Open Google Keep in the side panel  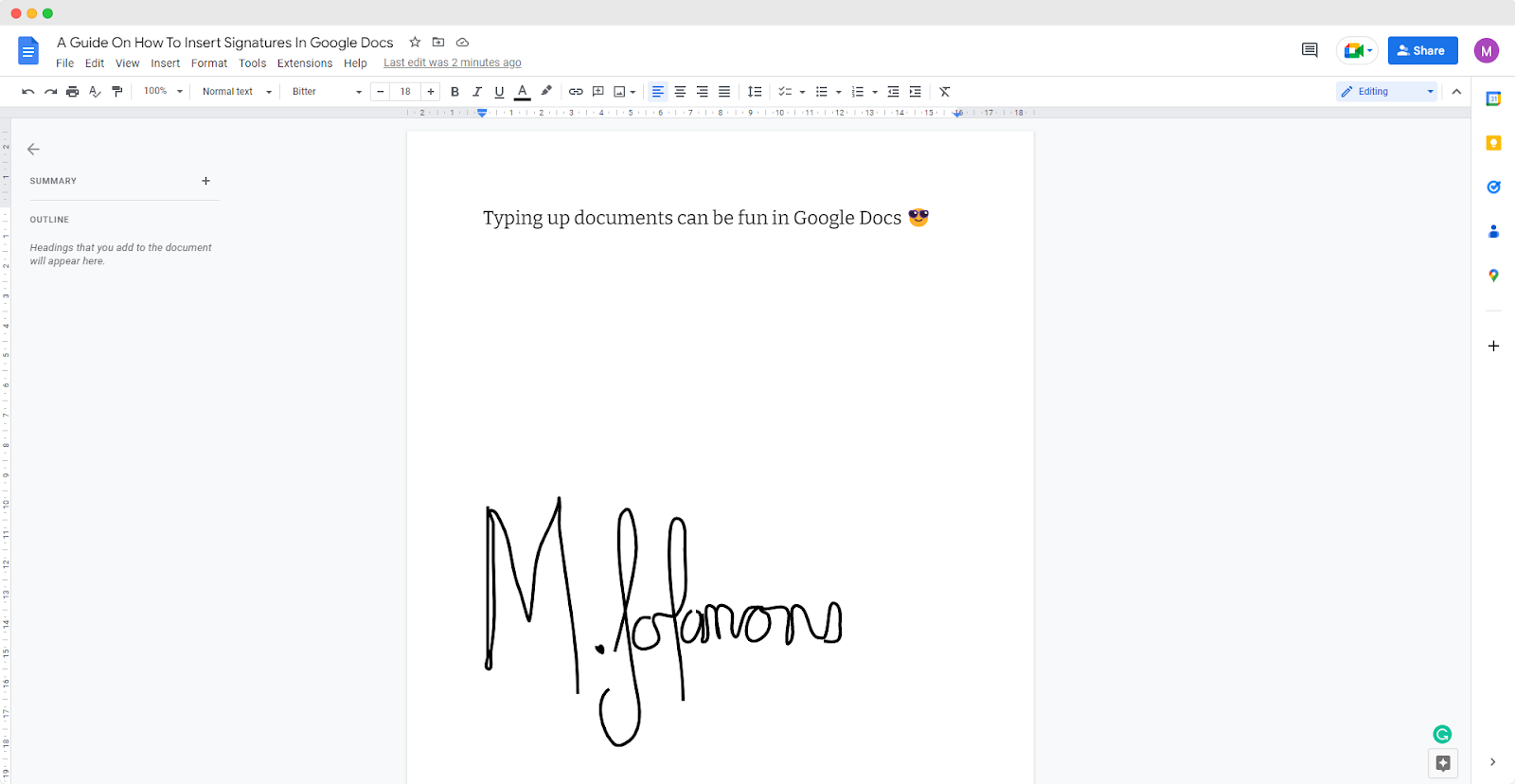(1493, 143)
